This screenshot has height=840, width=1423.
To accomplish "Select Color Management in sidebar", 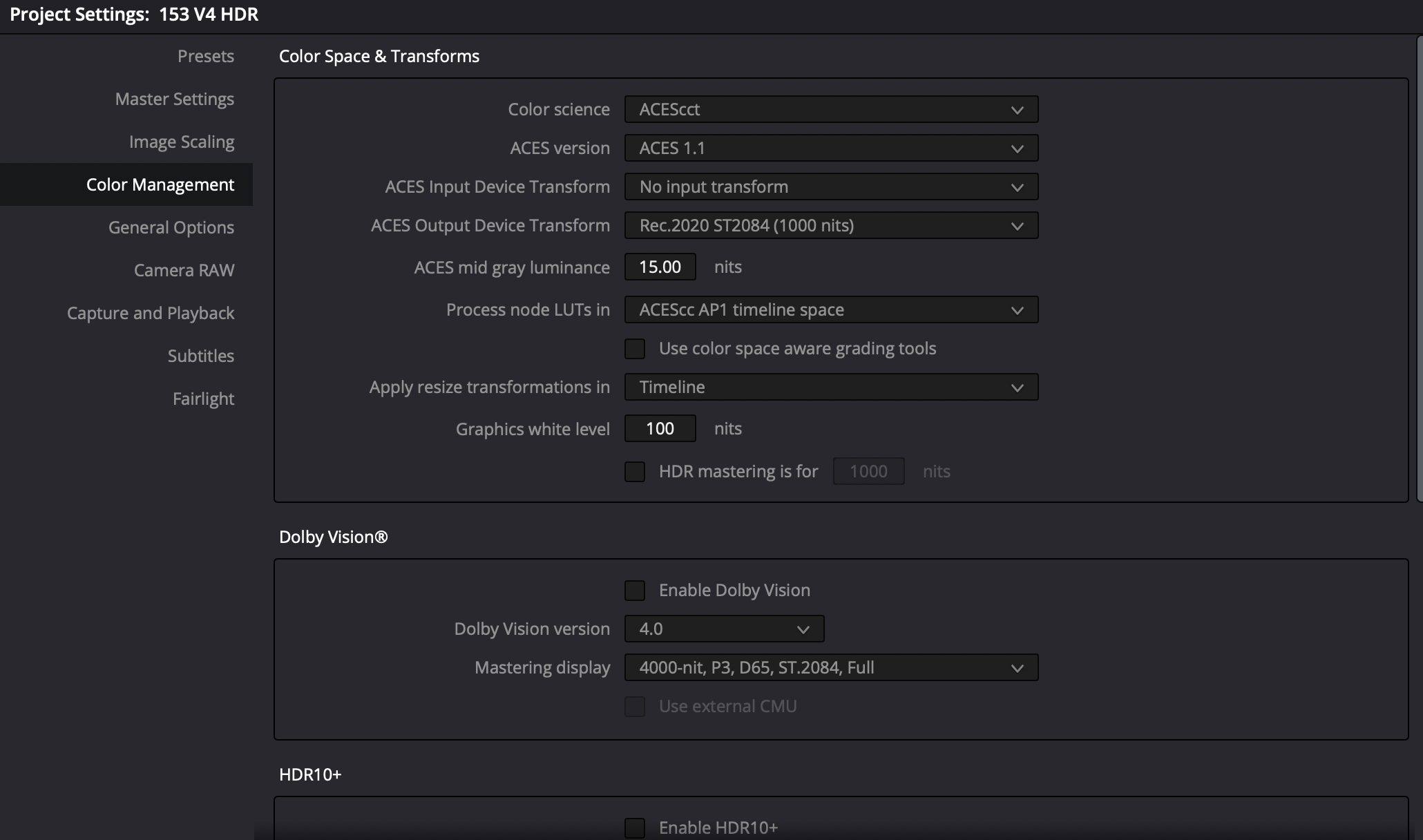I will point(126,184).
